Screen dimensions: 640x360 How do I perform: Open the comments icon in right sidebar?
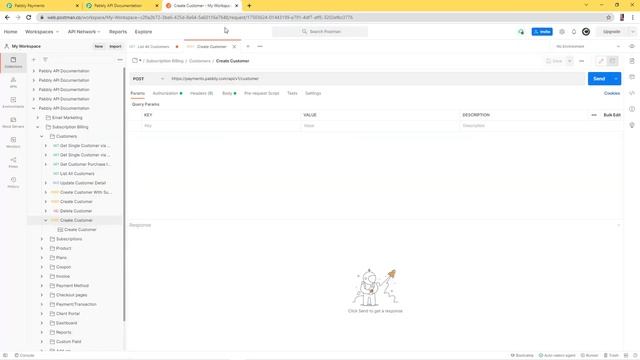(632, 77)
